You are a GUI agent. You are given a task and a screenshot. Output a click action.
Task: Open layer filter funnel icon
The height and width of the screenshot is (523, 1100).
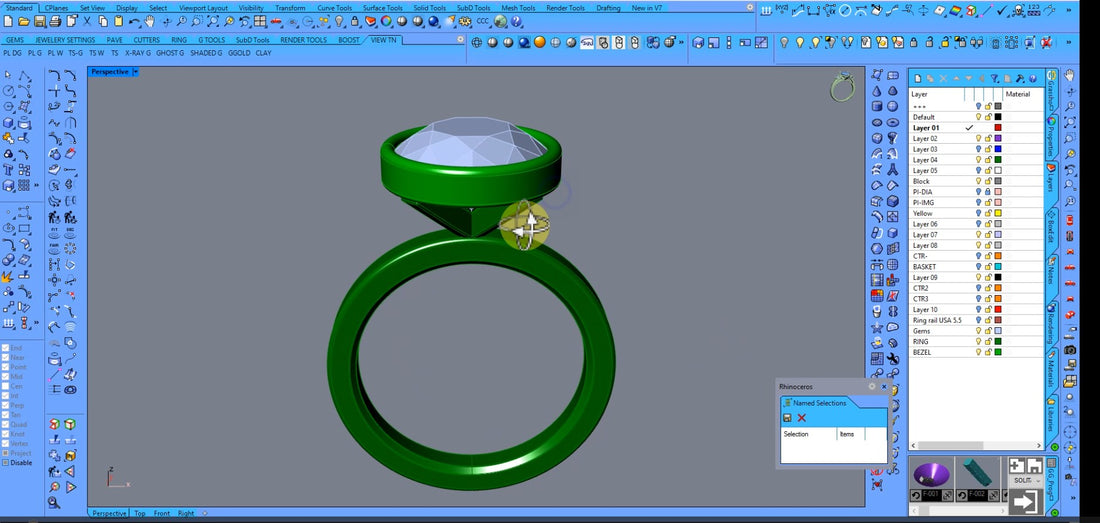tap(995, 79)
